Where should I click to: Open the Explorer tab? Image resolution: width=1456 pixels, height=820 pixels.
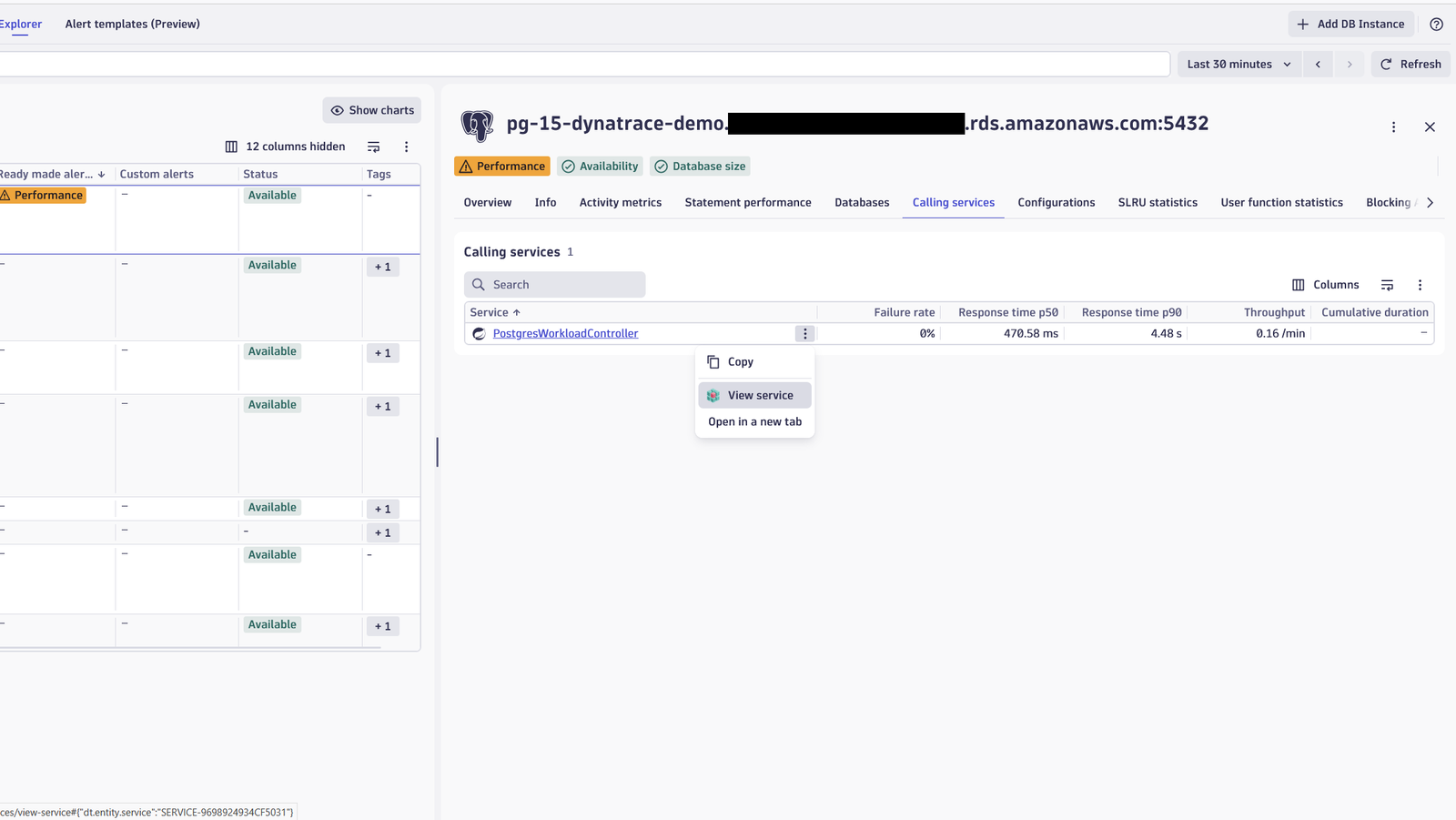(21, 25)
